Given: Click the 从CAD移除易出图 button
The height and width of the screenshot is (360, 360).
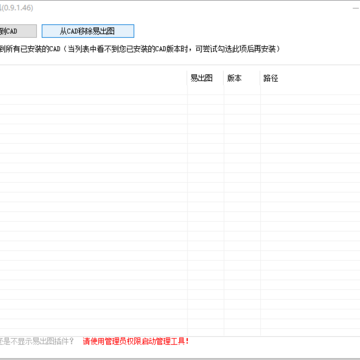Looking at the screenshot, I should click(x=88, y=31).
